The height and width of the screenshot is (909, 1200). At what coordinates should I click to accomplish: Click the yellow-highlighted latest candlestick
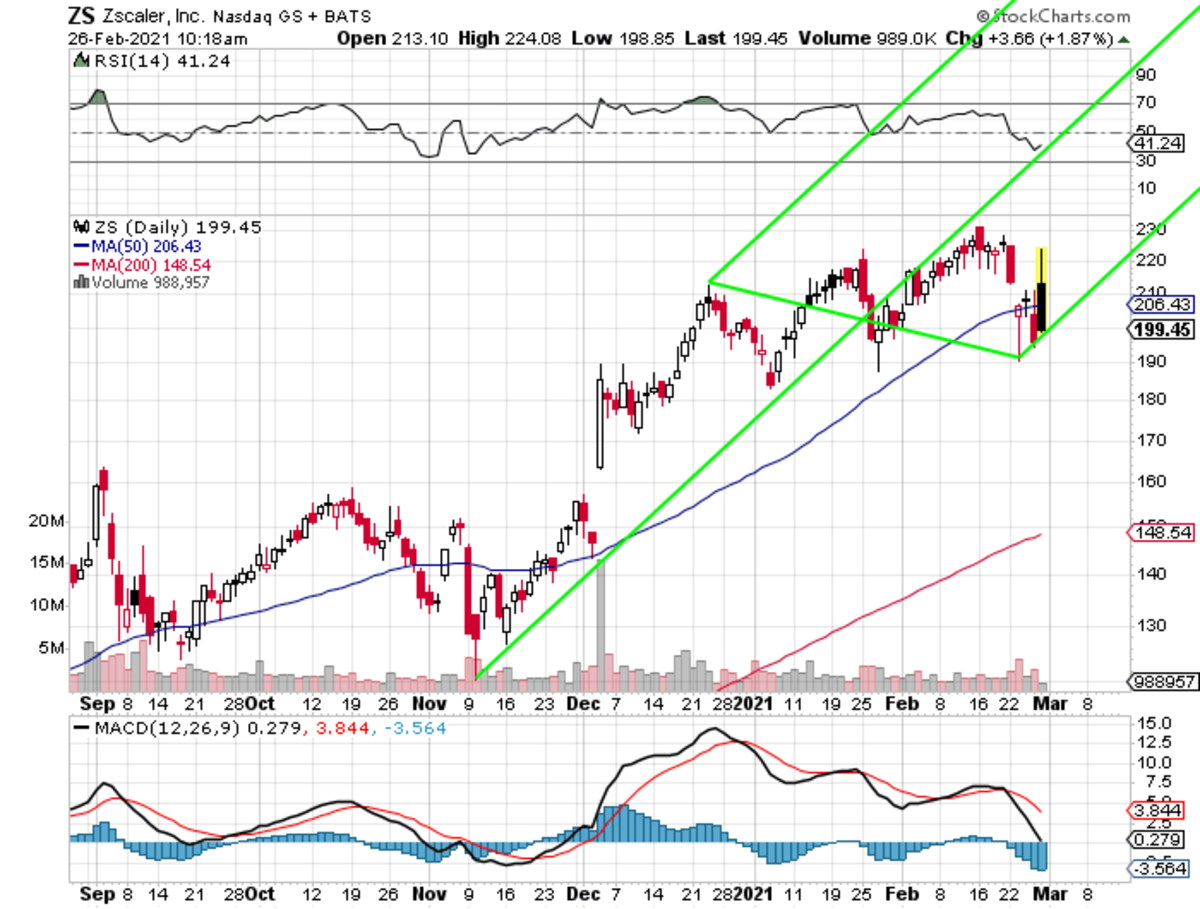1042,290
